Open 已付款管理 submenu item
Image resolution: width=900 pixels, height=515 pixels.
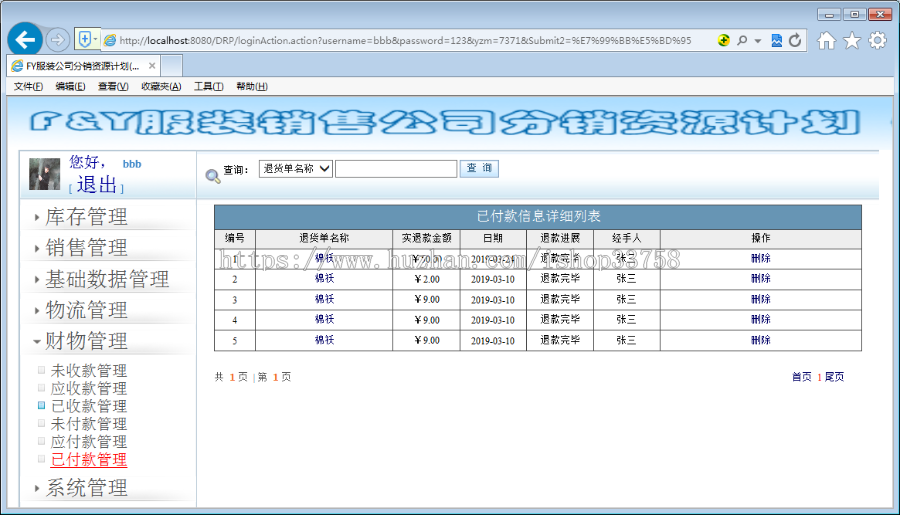coord(89,459)
